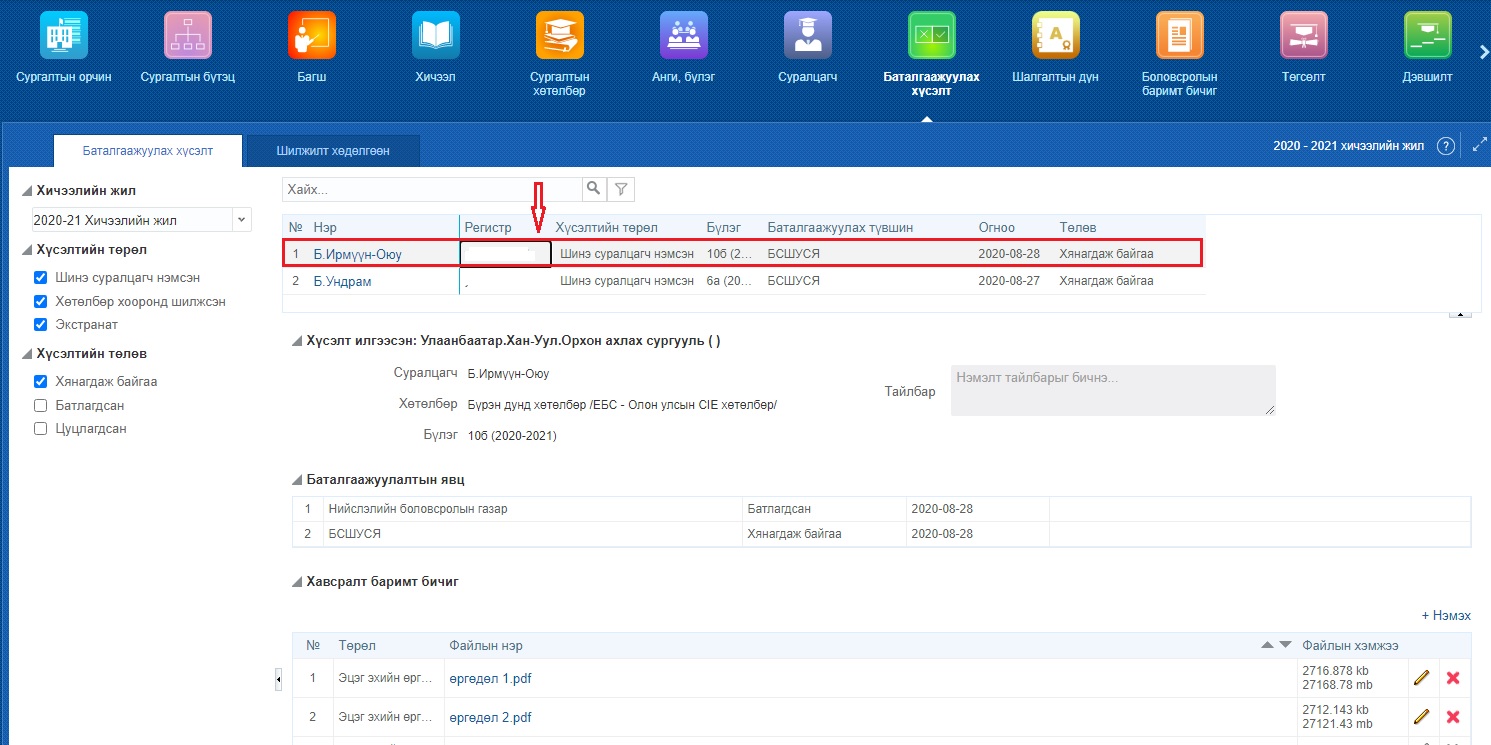
Task: Click Бүлэг column header
Action: click(x=724, y=227)
